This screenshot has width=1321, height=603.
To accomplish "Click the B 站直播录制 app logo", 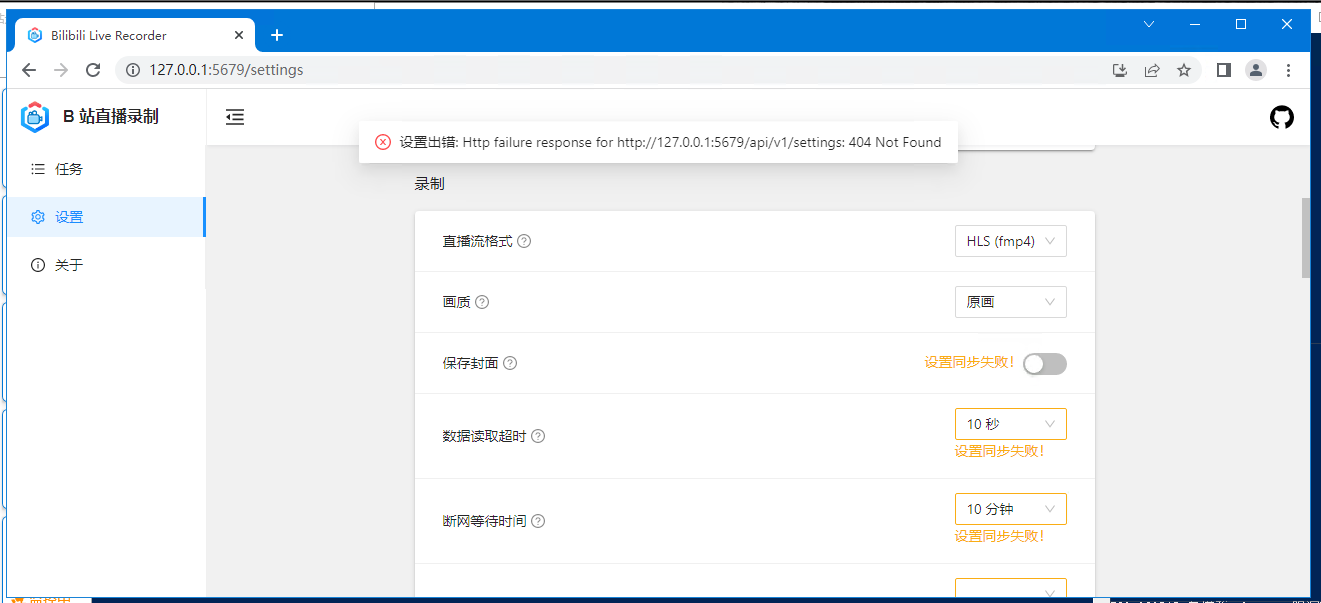I will coord(34,116).
